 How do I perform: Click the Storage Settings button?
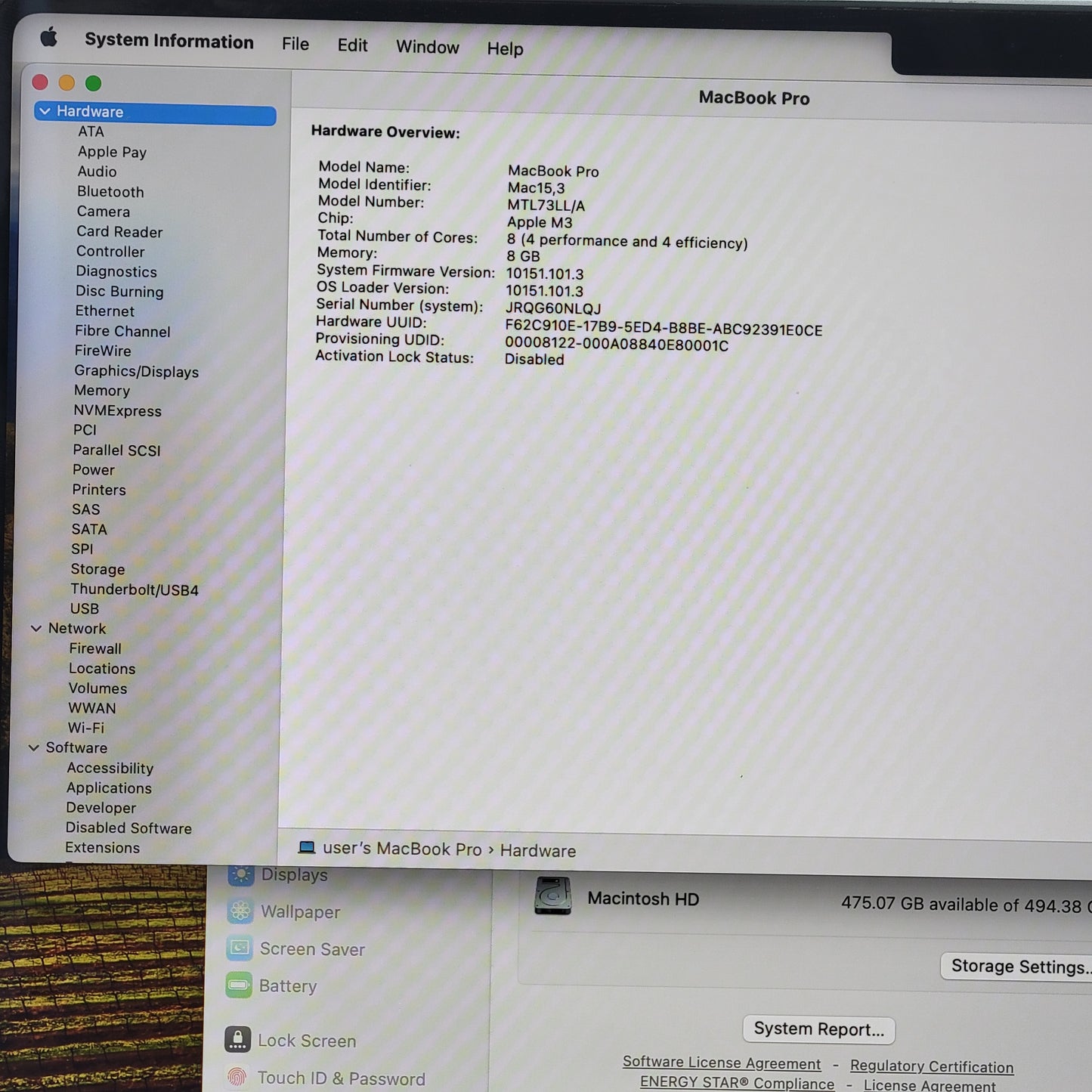click(1017, 967)
